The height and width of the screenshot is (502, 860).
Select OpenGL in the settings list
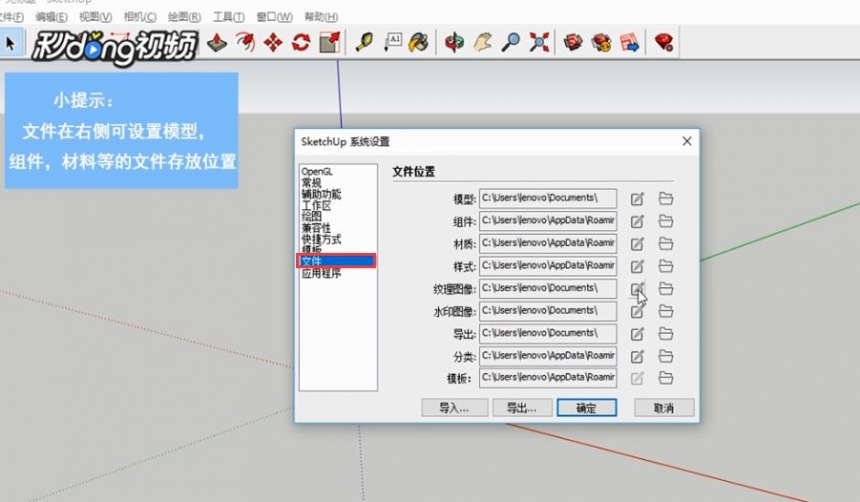click(x=317, y=172)
